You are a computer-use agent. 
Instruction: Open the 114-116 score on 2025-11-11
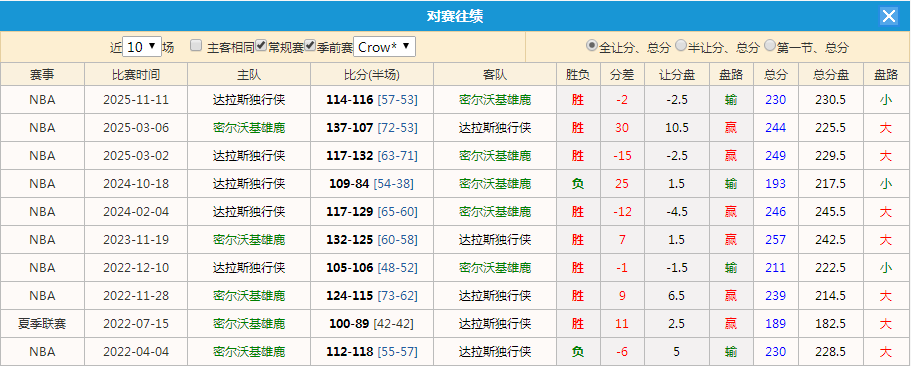click(349, 100)
